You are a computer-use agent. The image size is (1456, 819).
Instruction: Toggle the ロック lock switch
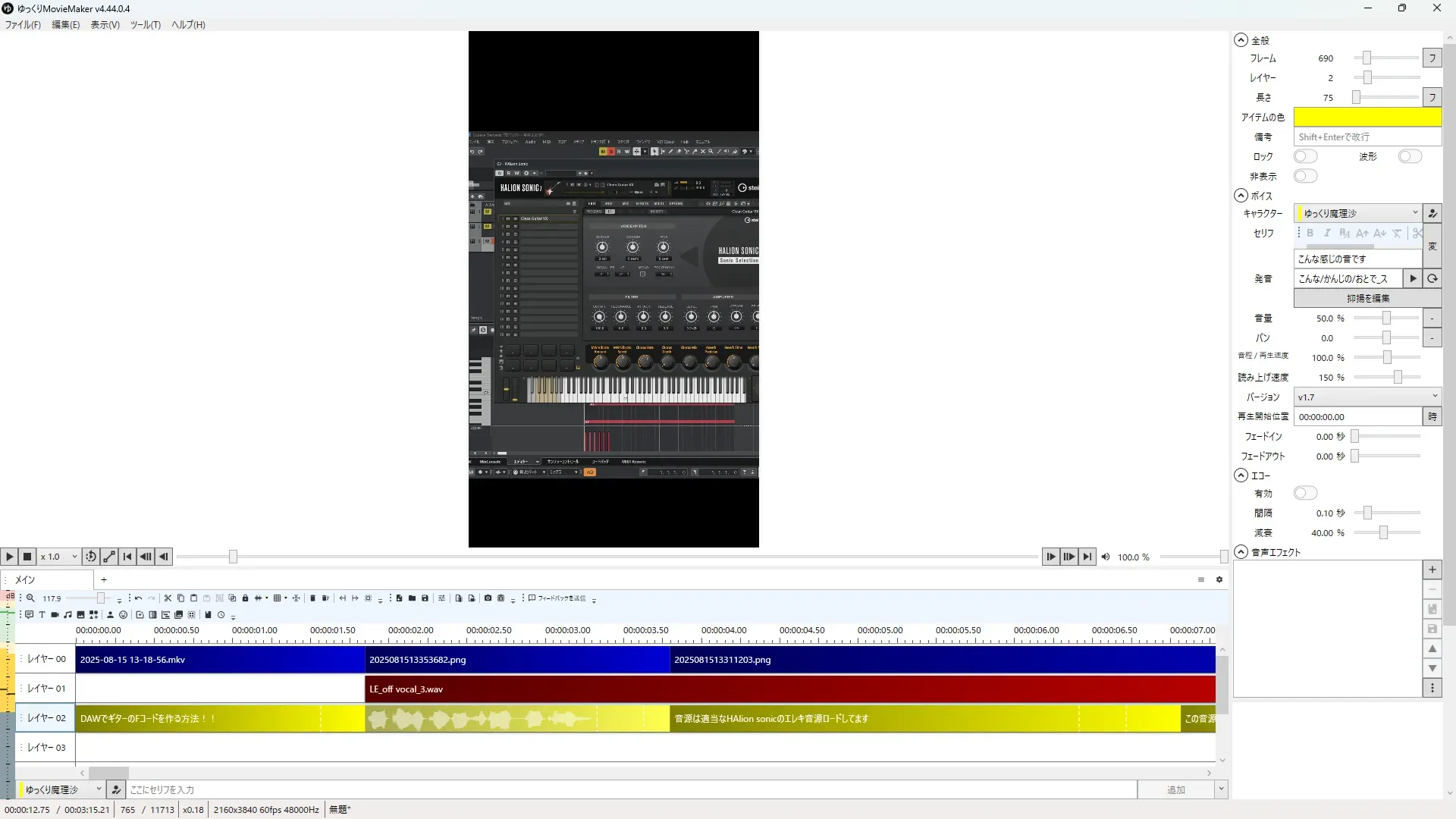click(x=1305, y=156)
